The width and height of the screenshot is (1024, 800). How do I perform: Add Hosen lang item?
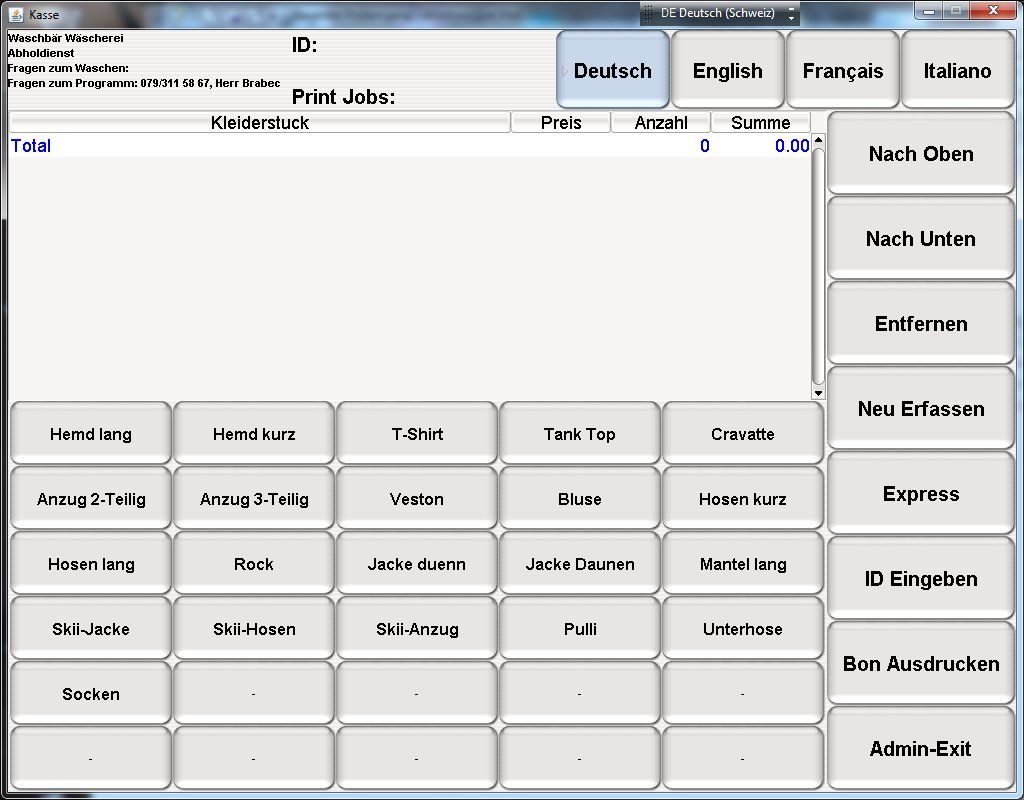(x=91, y=564)
